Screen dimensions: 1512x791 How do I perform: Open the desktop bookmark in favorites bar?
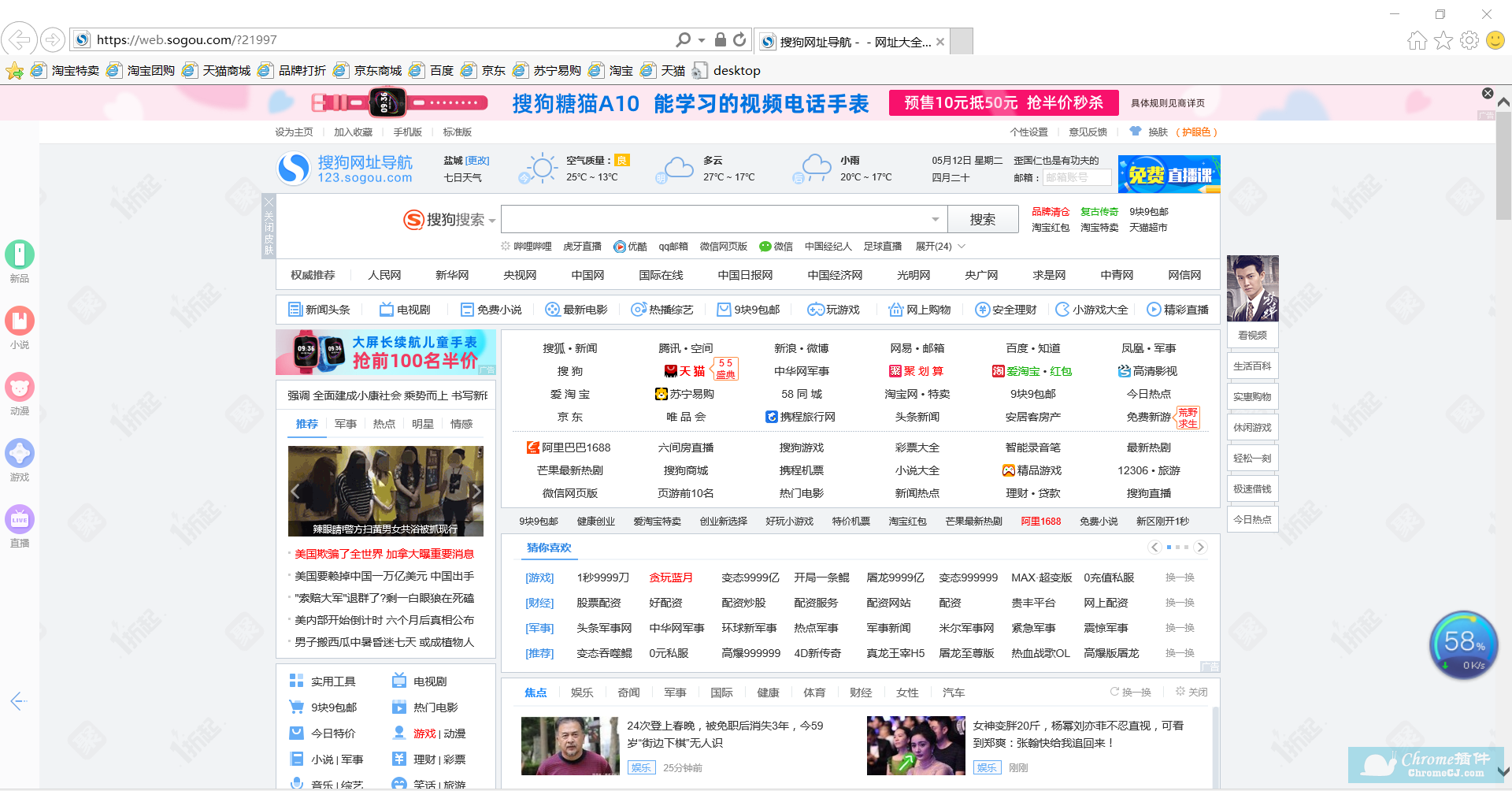[x=726, y=70]
